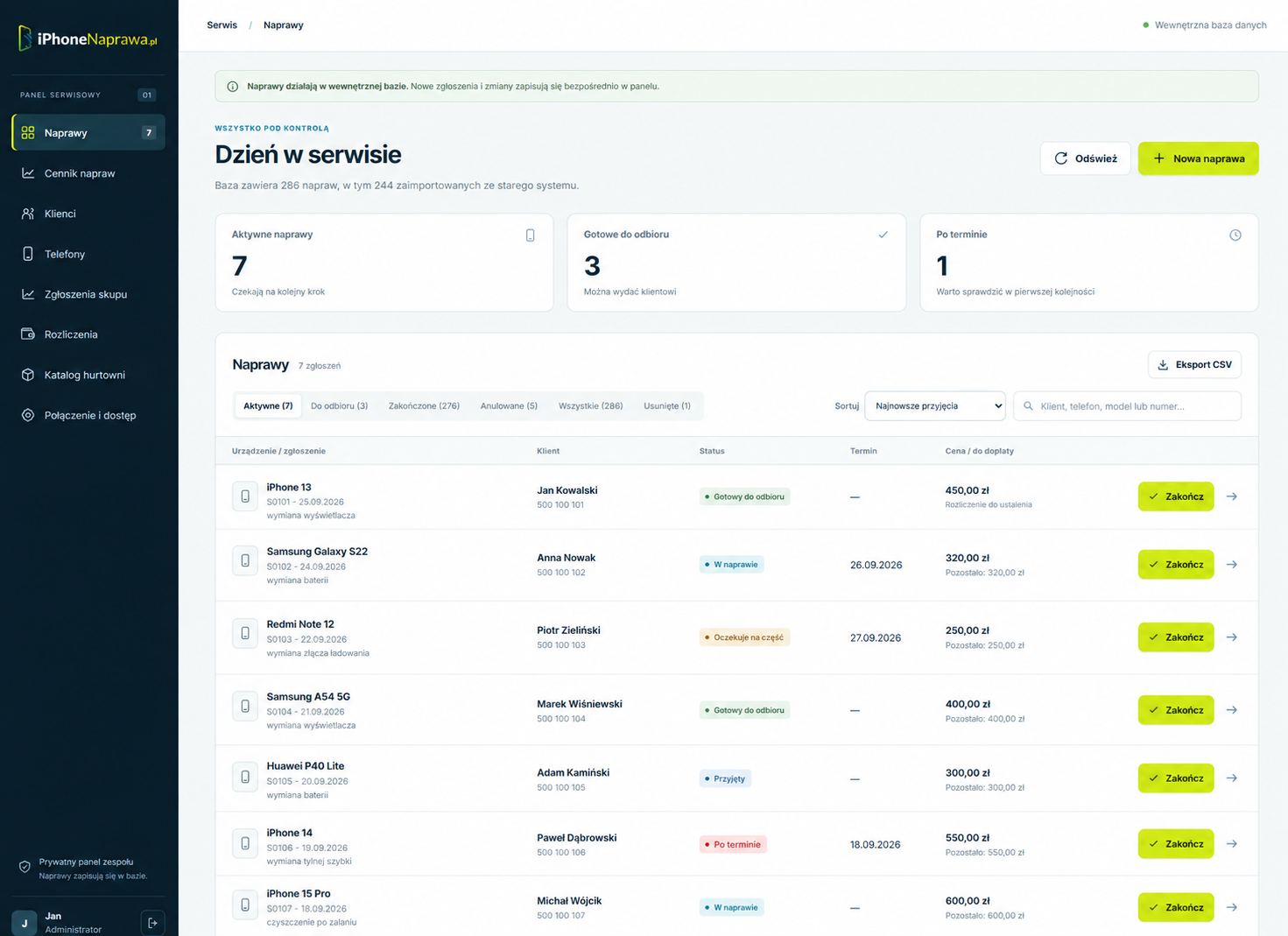Click the Klient column header
The height and width of the screenshot is (936, 1288).
pos(548,451)
